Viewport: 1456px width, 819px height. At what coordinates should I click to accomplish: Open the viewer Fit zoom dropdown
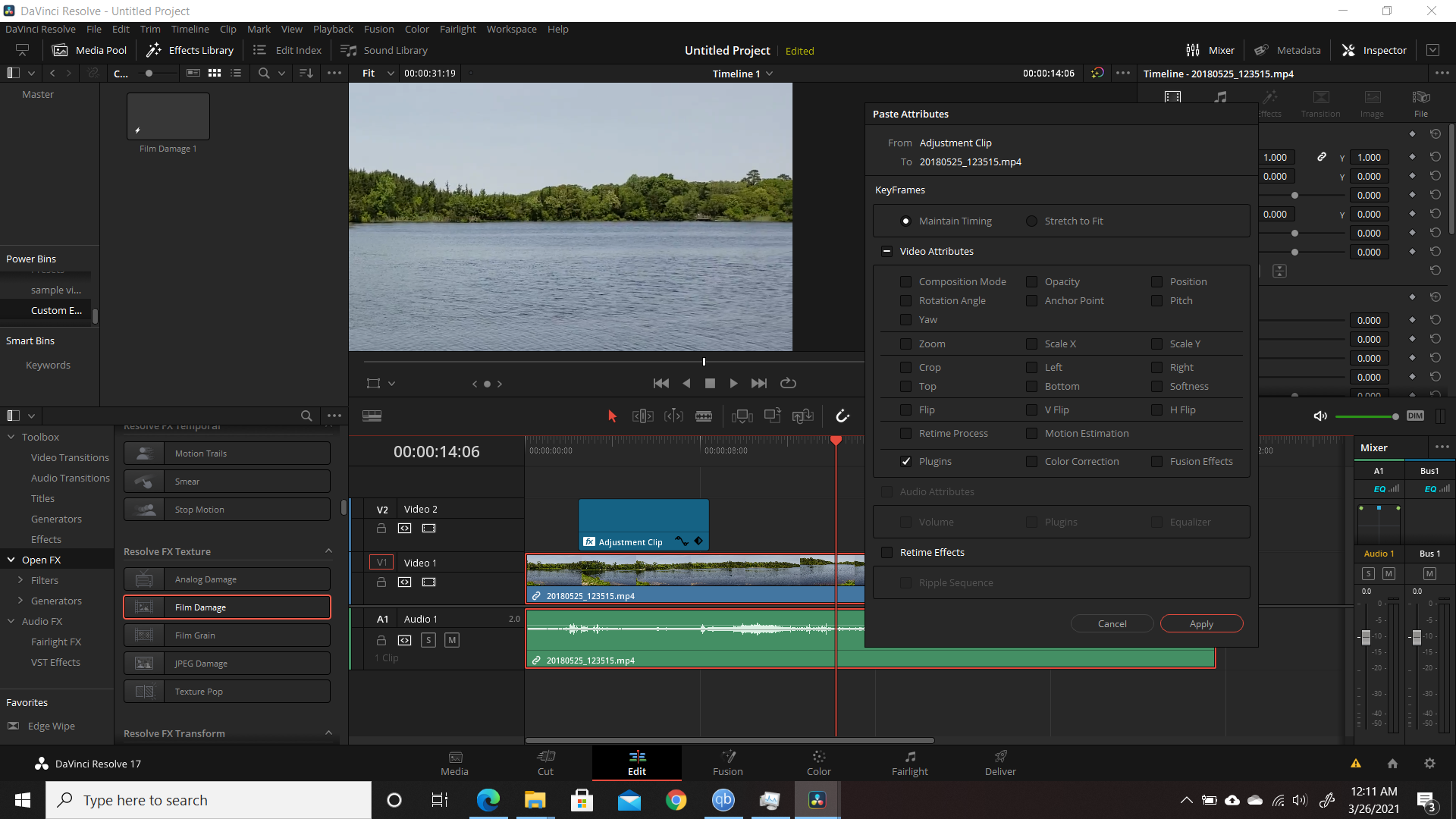[x=378, y=74]
